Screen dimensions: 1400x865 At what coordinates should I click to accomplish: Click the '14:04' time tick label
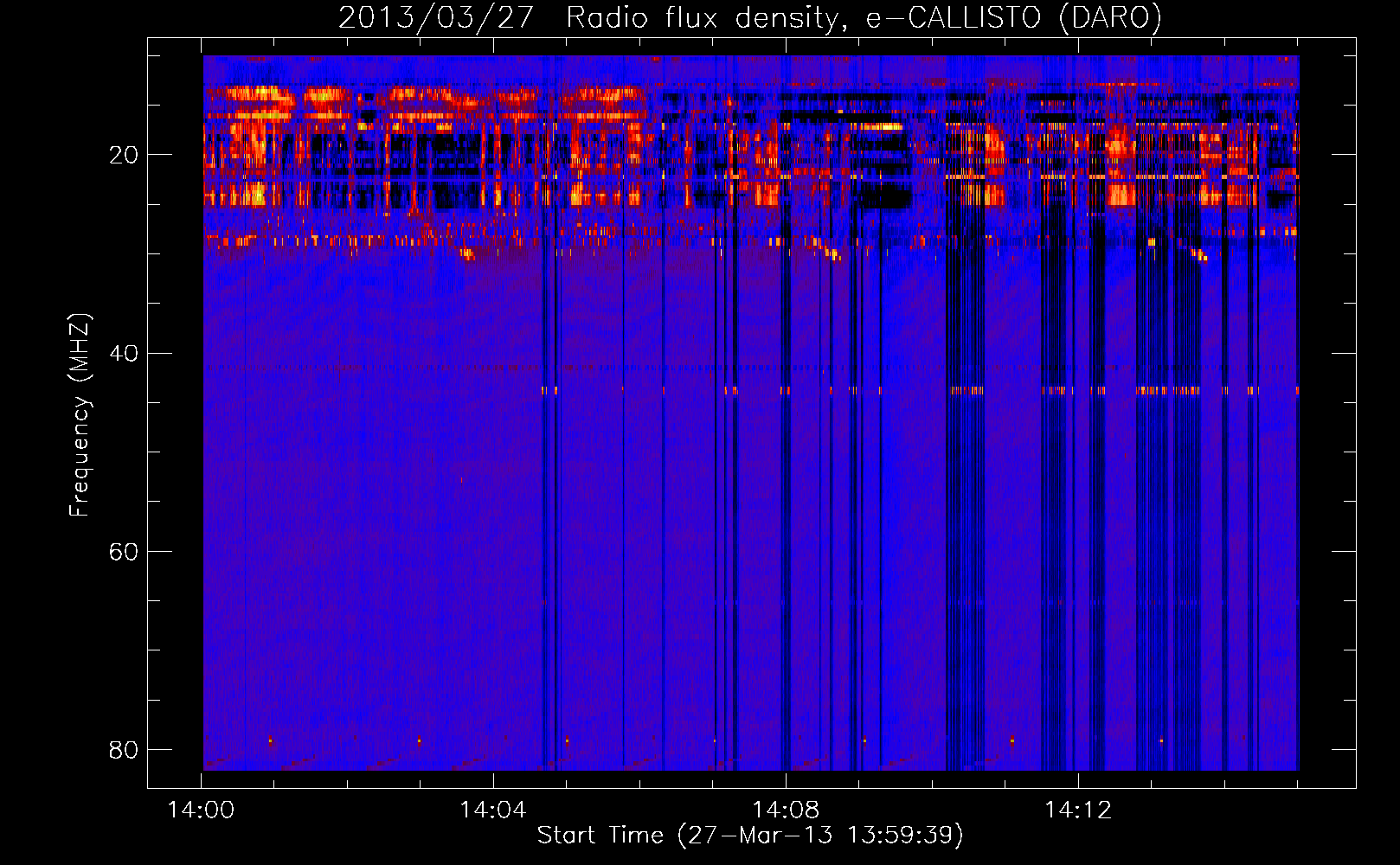pyautogui.click(x=493, y=811)
